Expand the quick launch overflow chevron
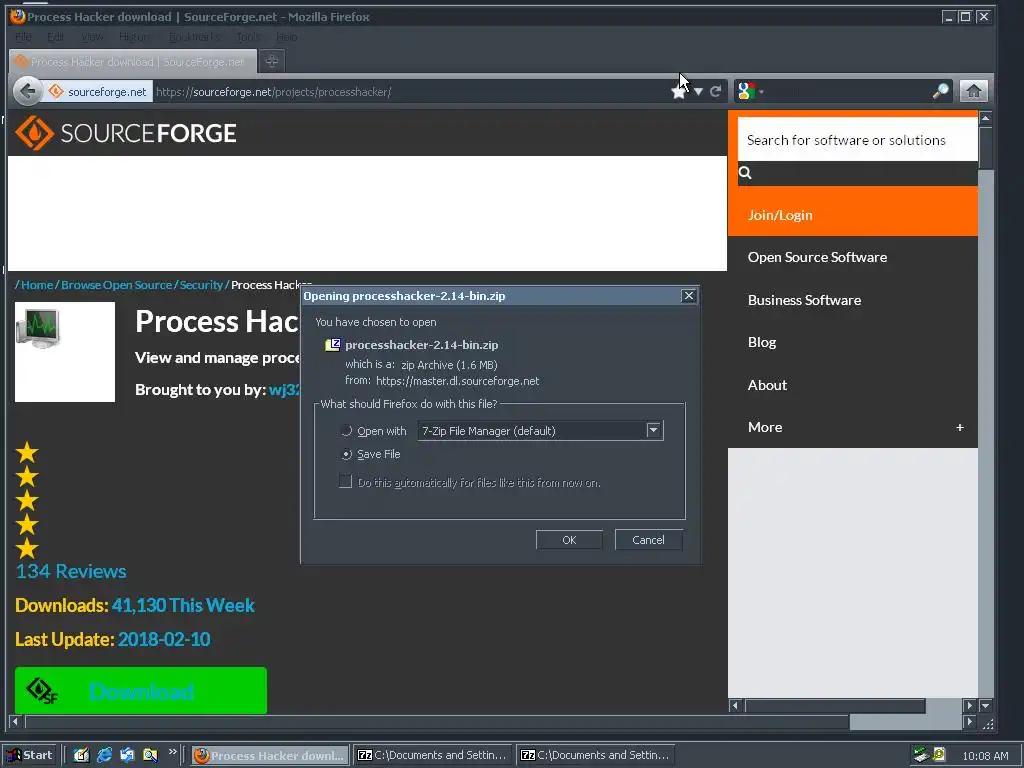1024x768 pixels. point(172,752)
